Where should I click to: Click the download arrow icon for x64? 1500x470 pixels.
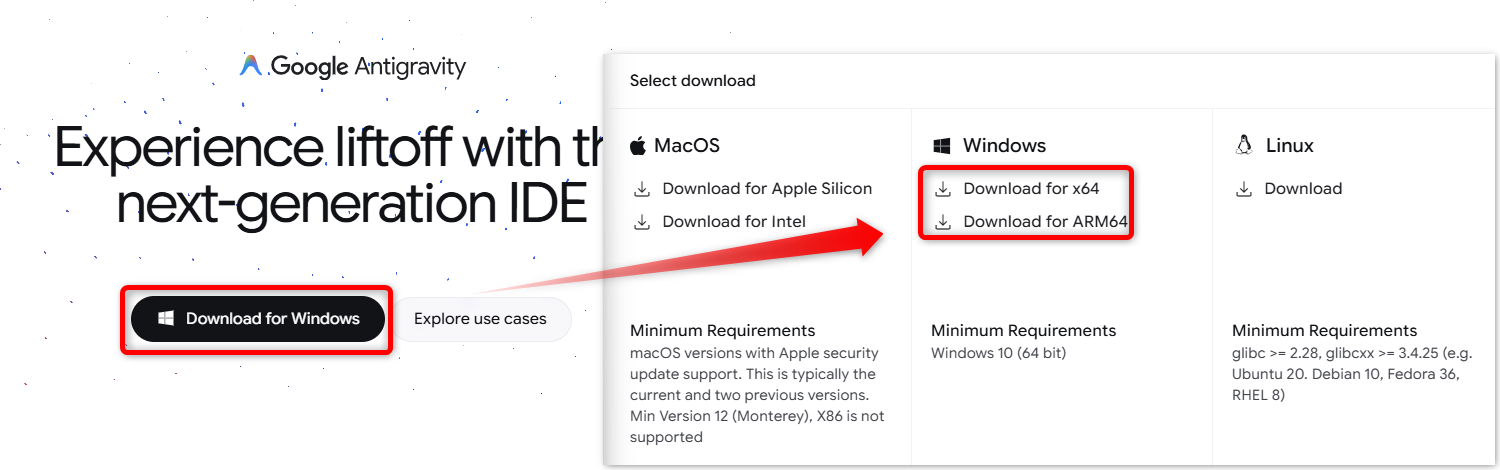point(943,189)
